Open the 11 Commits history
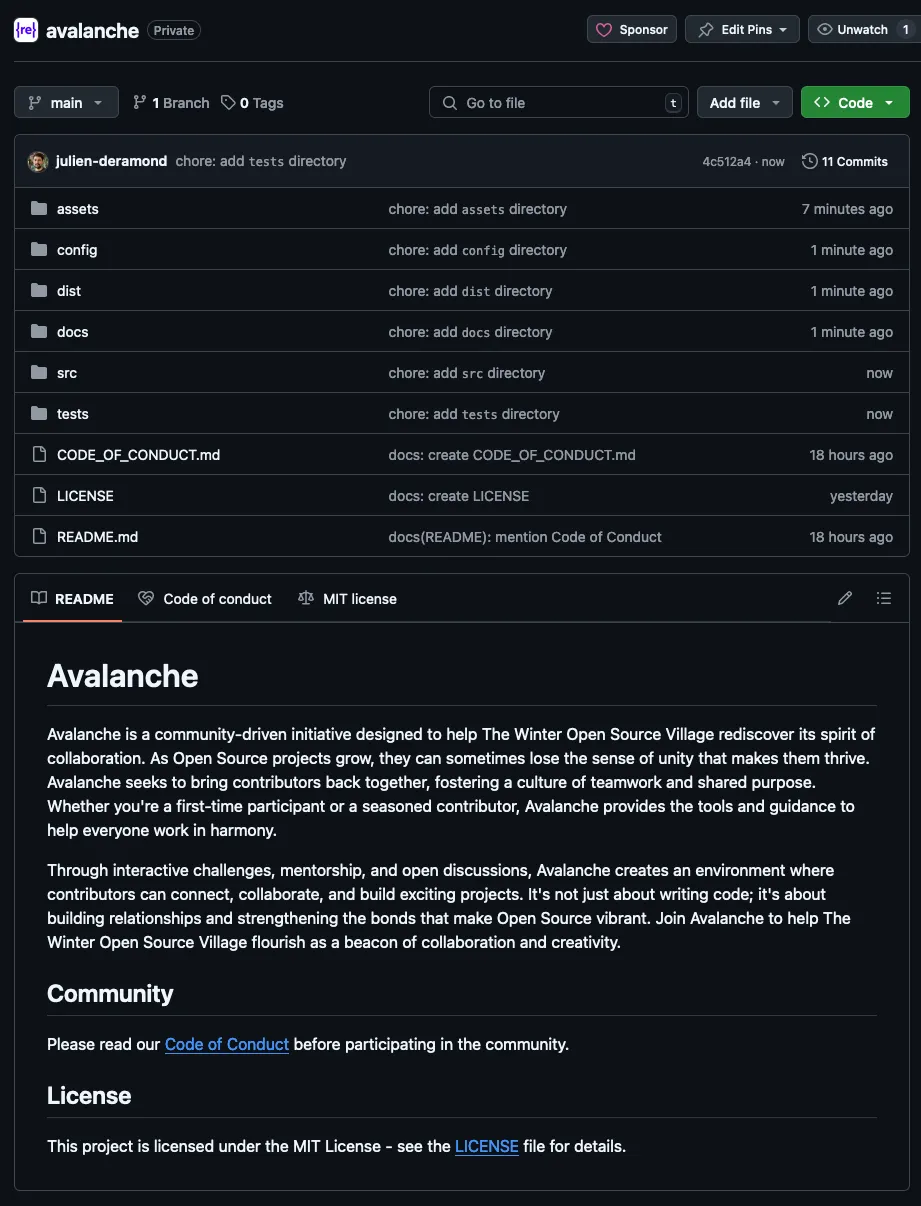The height and width of the screenshot is (1206, 921). (x=845, y=161)
